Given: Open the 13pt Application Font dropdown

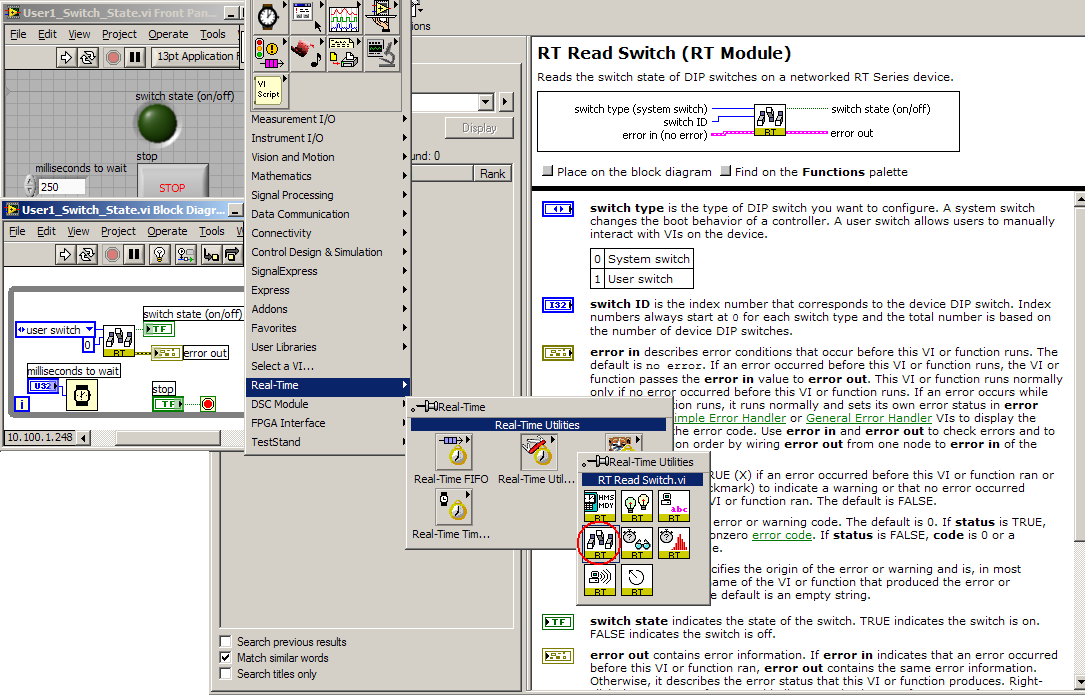Looking at the screenshot, I should [x=197, y=57].
